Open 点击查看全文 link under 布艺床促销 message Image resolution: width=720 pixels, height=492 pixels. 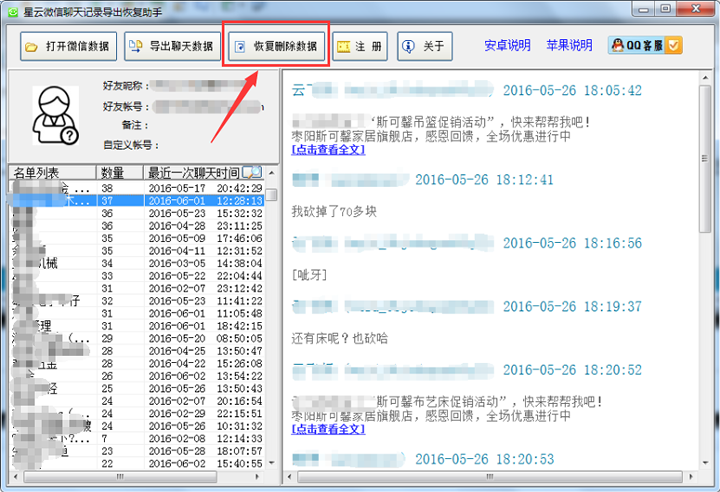(x=328, y=429)
